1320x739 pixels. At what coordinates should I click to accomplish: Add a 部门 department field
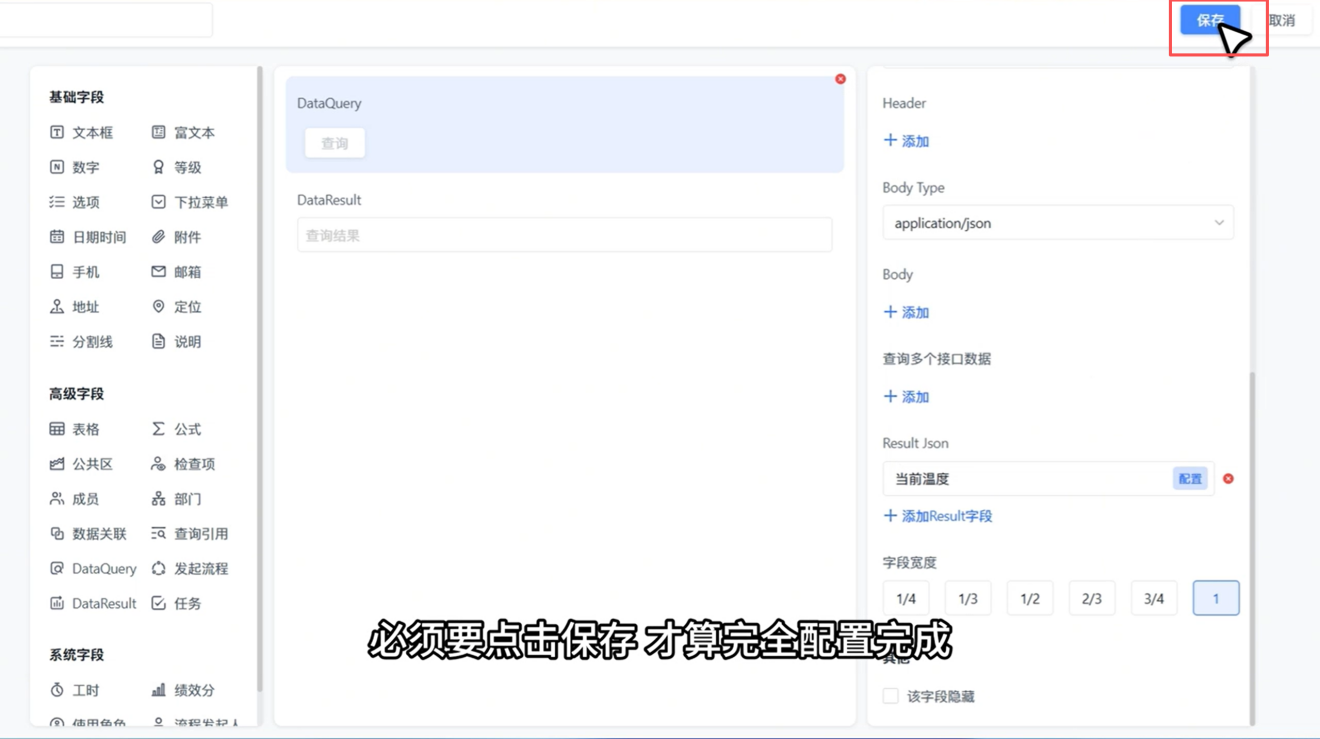tap(177, 499)
